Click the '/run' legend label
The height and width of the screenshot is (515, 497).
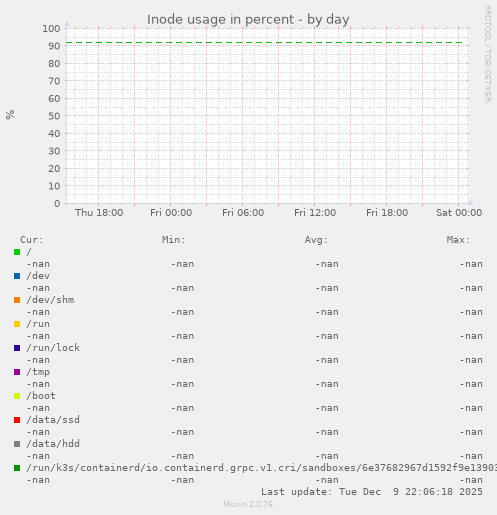38,324
